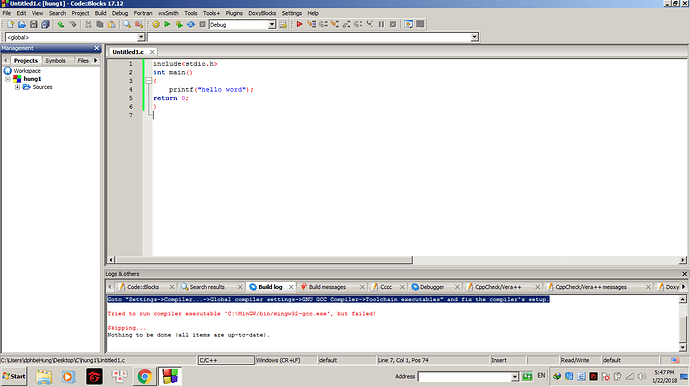Click the Build and run icon
The image size is (690, 387).
(x=179, y=25)
